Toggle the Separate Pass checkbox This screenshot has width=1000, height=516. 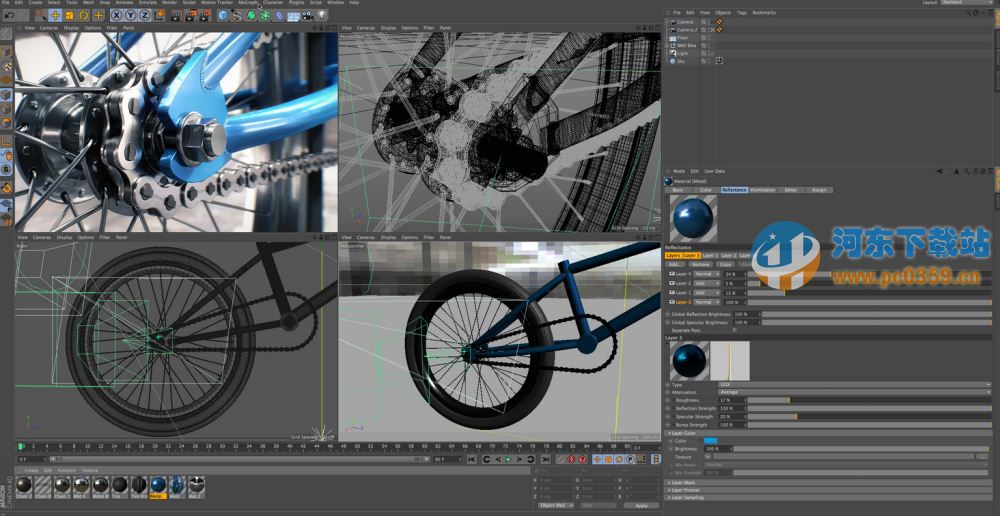point(735,330)
